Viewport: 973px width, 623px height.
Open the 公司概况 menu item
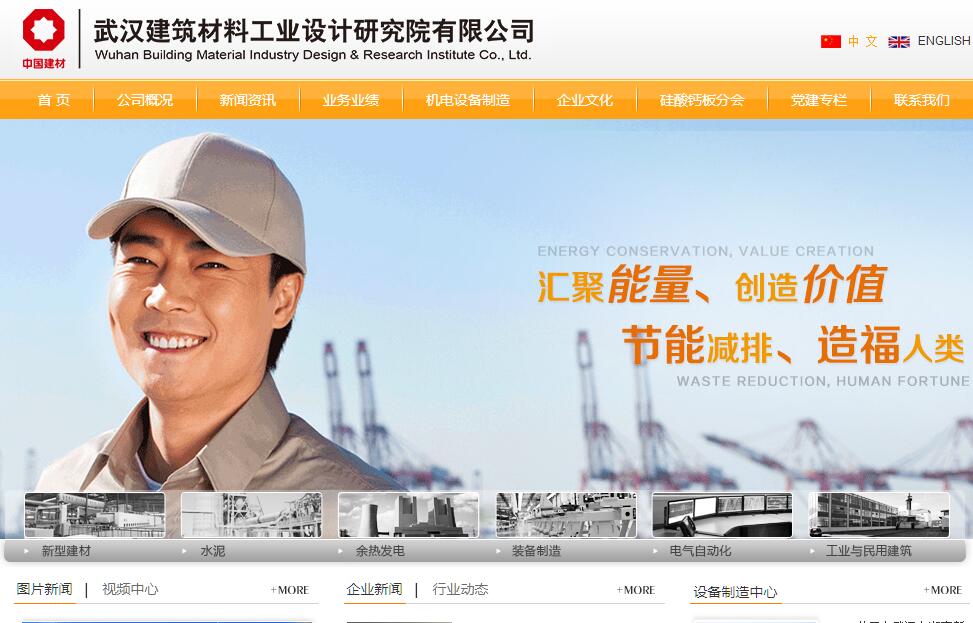coord(145,100)
